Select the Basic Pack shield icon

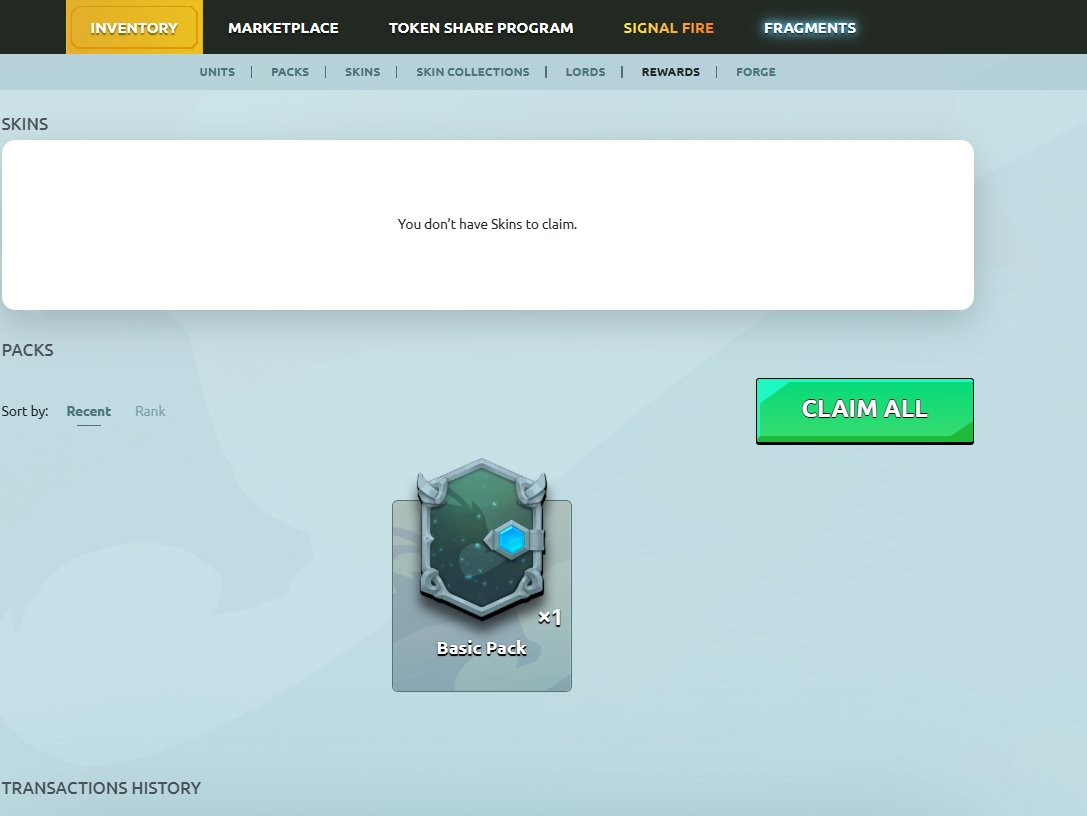coord(482,538)
